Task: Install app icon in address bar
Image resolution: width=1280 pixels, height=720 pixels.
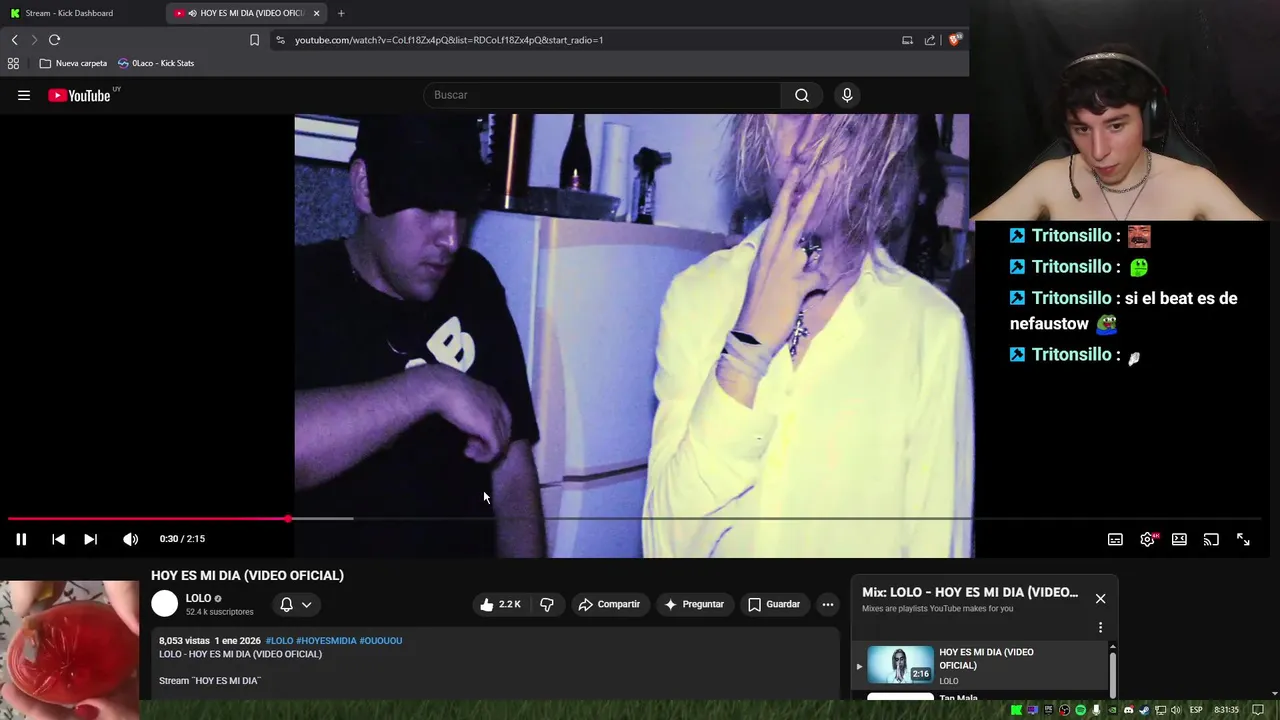Action: click(x=907, y=40)
